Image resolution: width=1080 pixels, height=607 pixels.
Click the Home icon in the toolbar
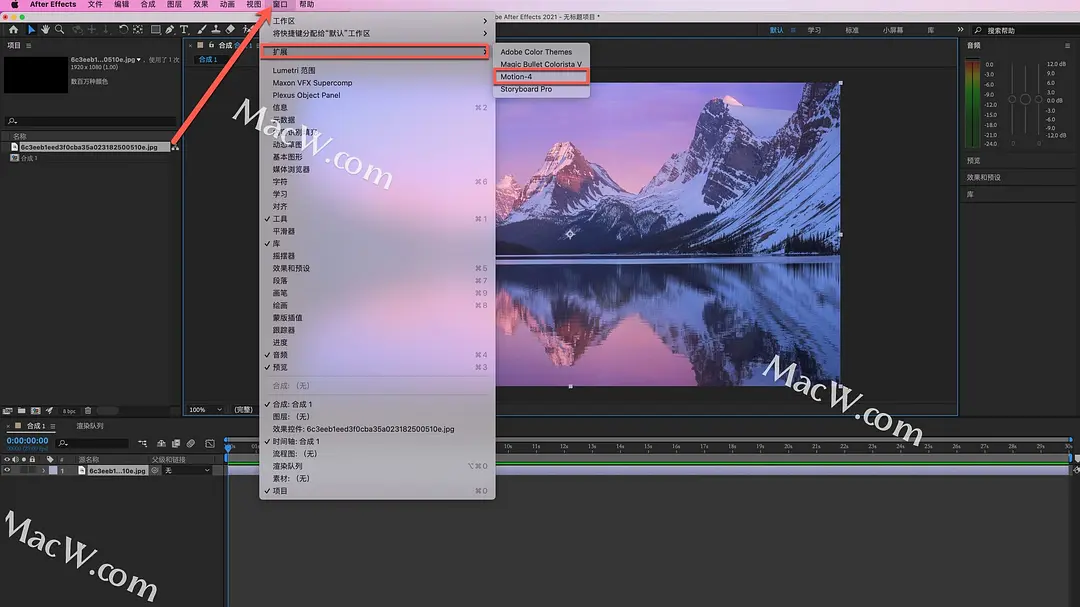14,29
